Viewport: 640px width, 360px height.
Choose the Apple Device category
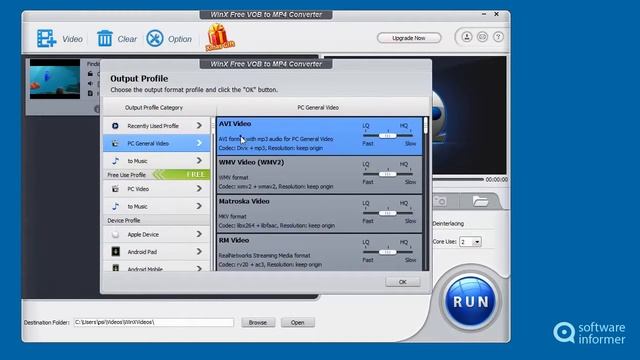point(157,234)
